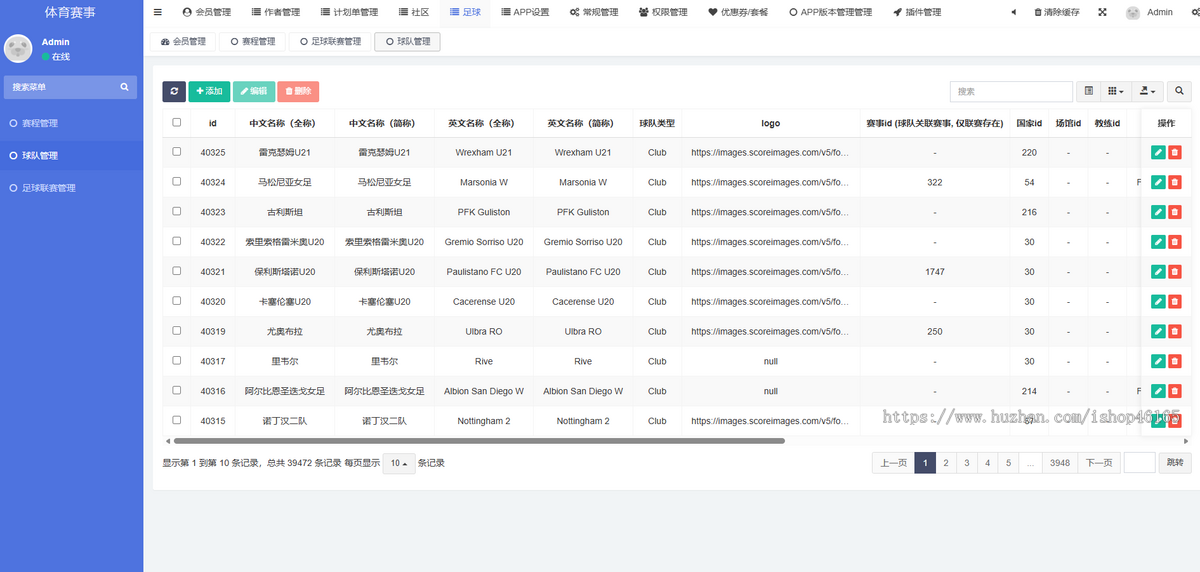1200x572 pixels.
Task: Switch to the 赛程管理 tab
Action: pos(252,42)
